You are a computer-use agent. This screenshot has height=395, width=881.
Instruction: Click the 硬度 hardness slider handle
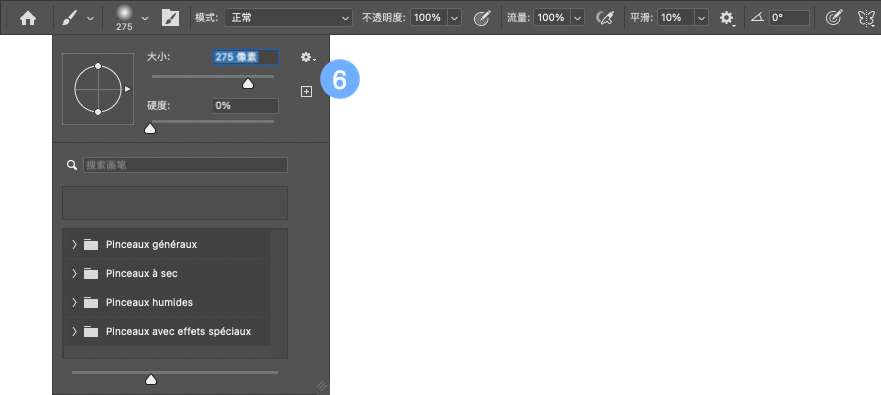(x=150, y=129)
